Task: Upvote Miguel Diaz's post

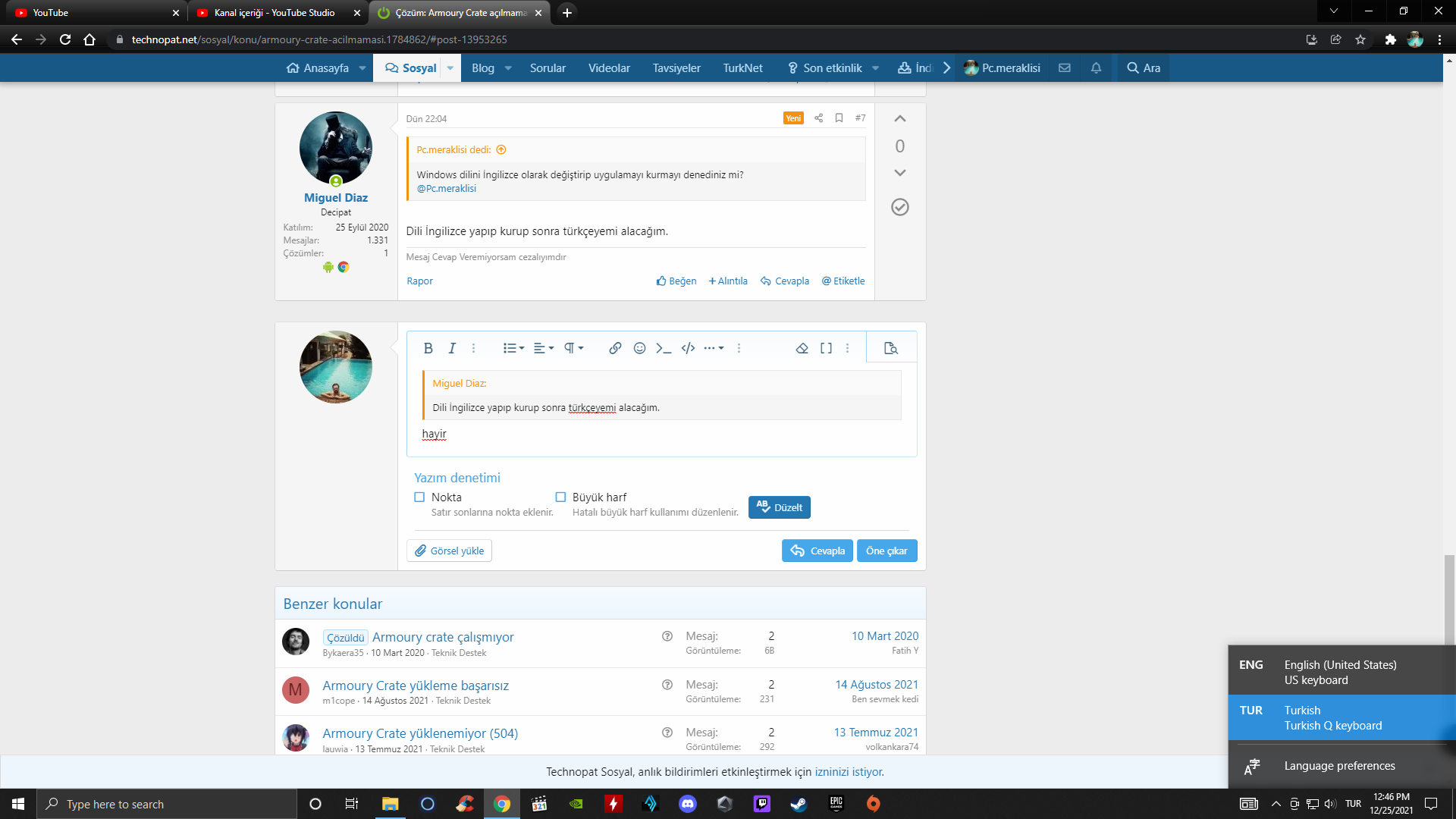Action: [x=899, y=119]
